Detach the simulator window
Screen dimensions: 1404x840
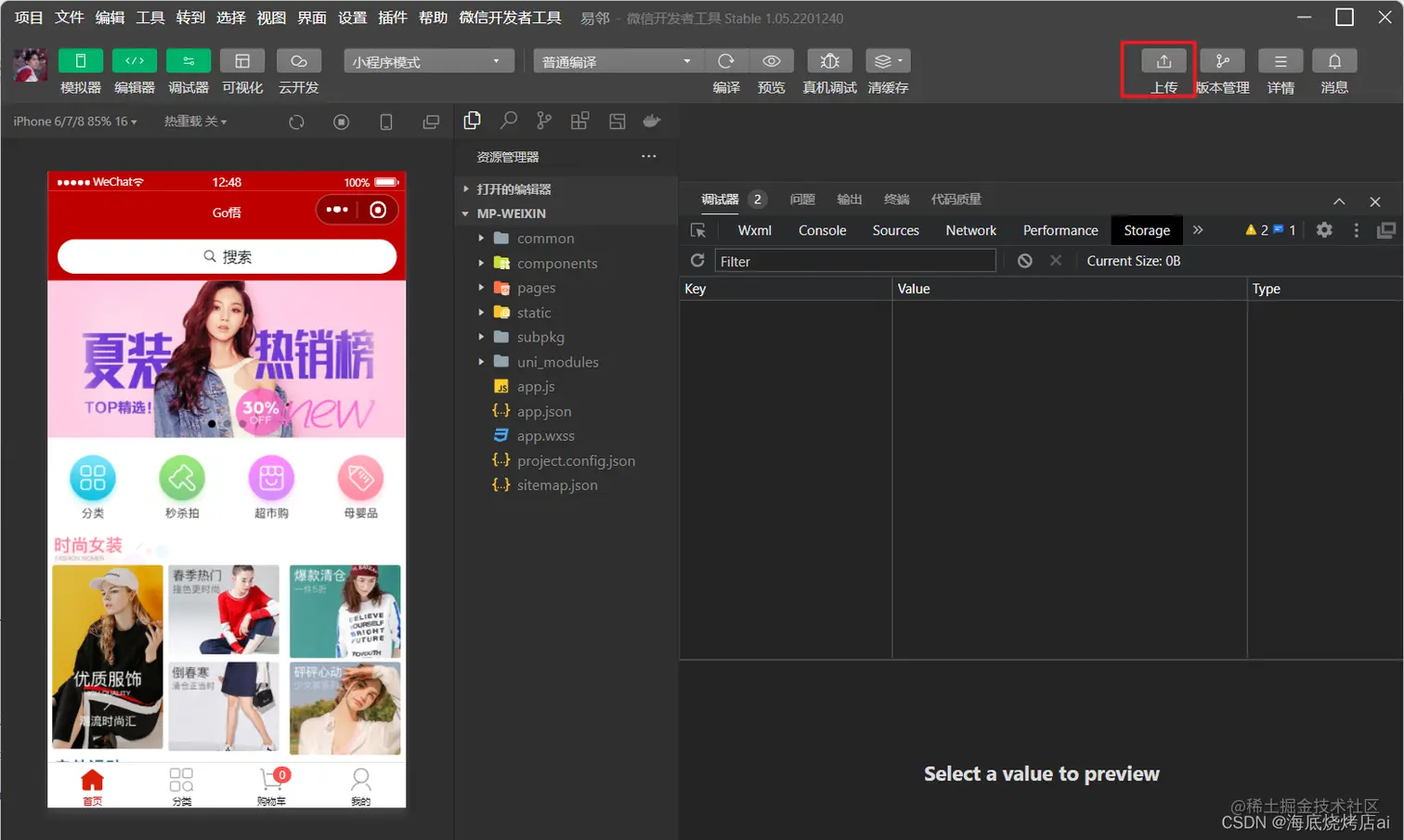(431, 122)
